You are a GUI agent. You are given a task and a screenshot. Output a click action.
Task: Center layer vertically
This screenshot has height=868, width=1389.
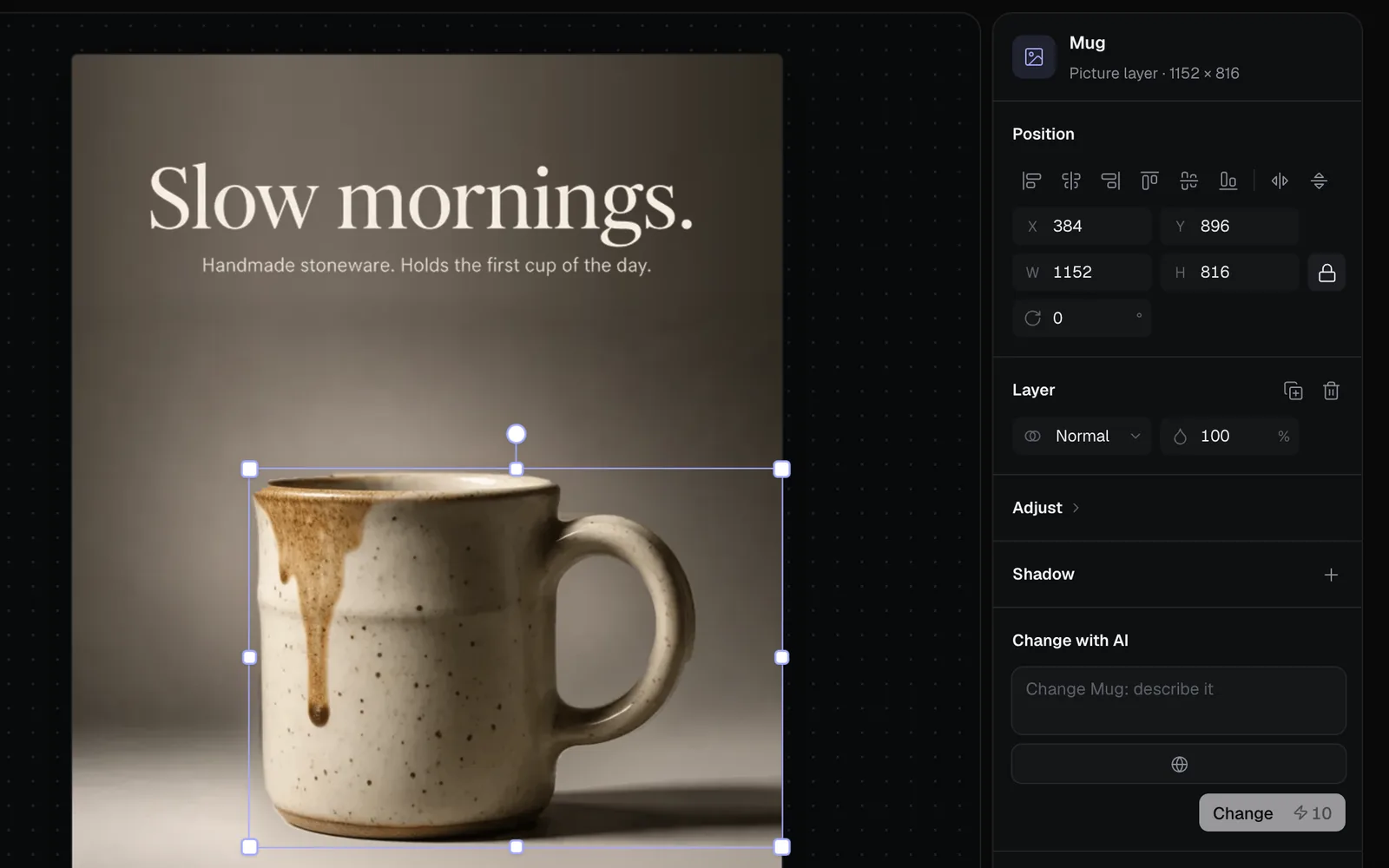coord(1188,181)
